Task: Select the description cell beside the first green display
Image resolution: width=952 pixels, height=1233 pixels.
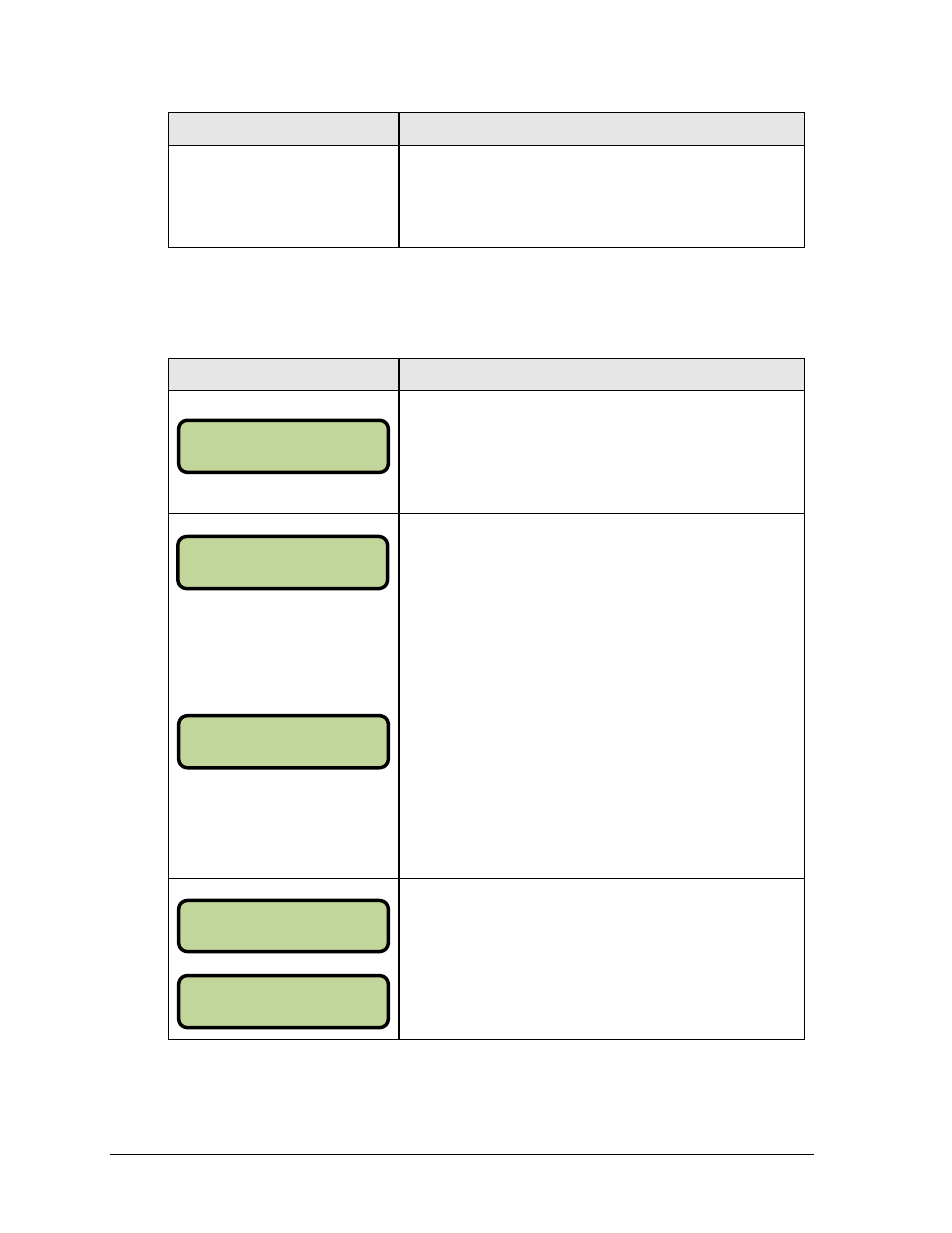Action: [602, 452]
